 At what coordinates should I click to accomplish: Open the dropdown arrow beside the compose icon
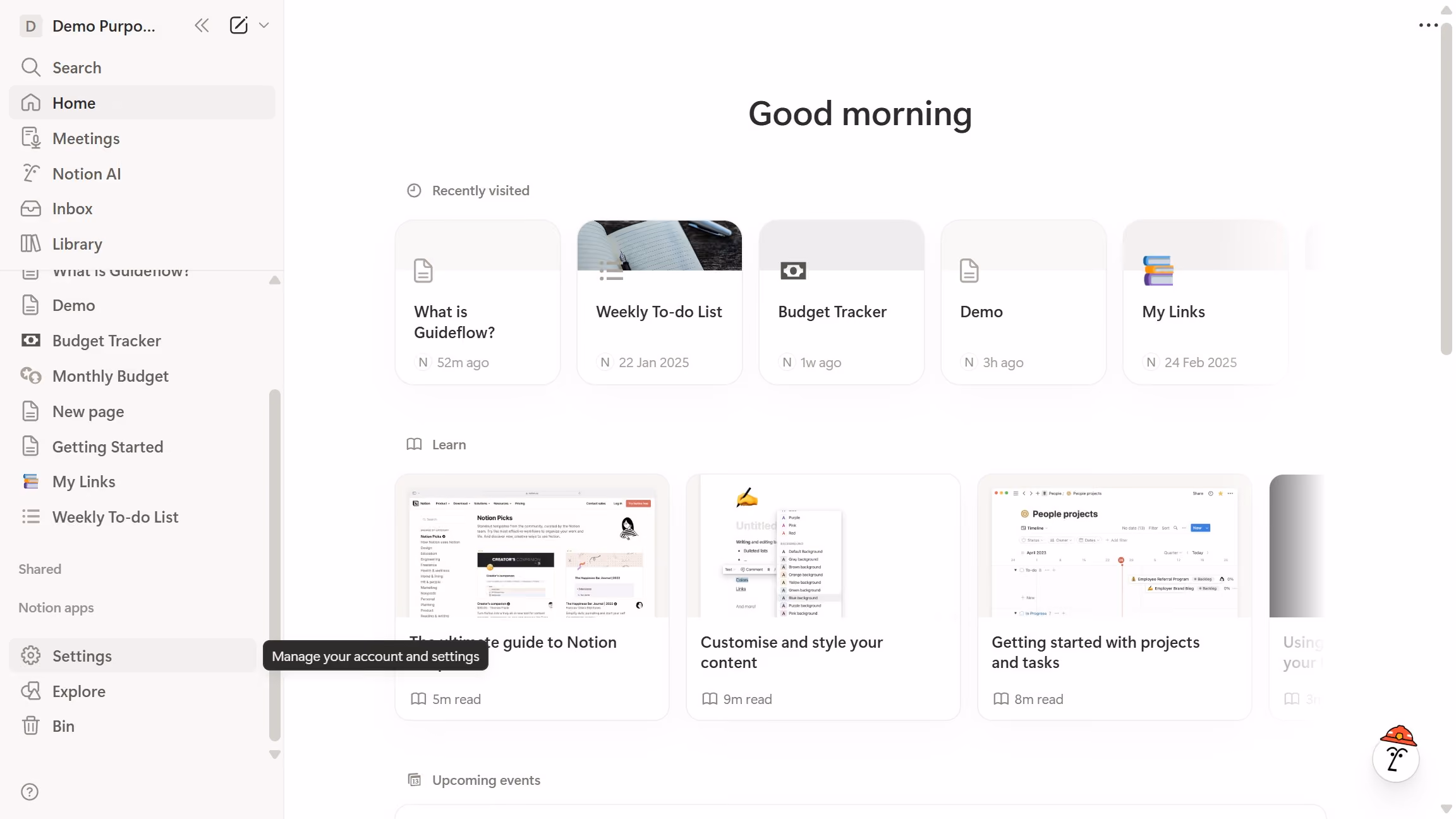[x=264, y=25]
